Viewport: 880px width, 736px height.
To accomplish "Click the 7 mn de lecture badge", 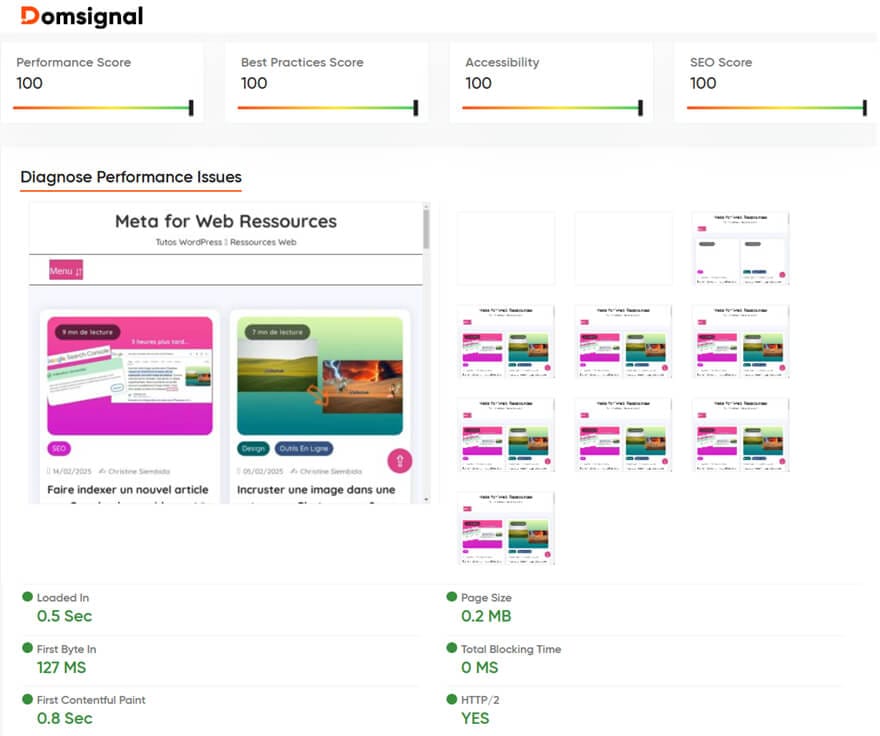I will coord(277,332).
